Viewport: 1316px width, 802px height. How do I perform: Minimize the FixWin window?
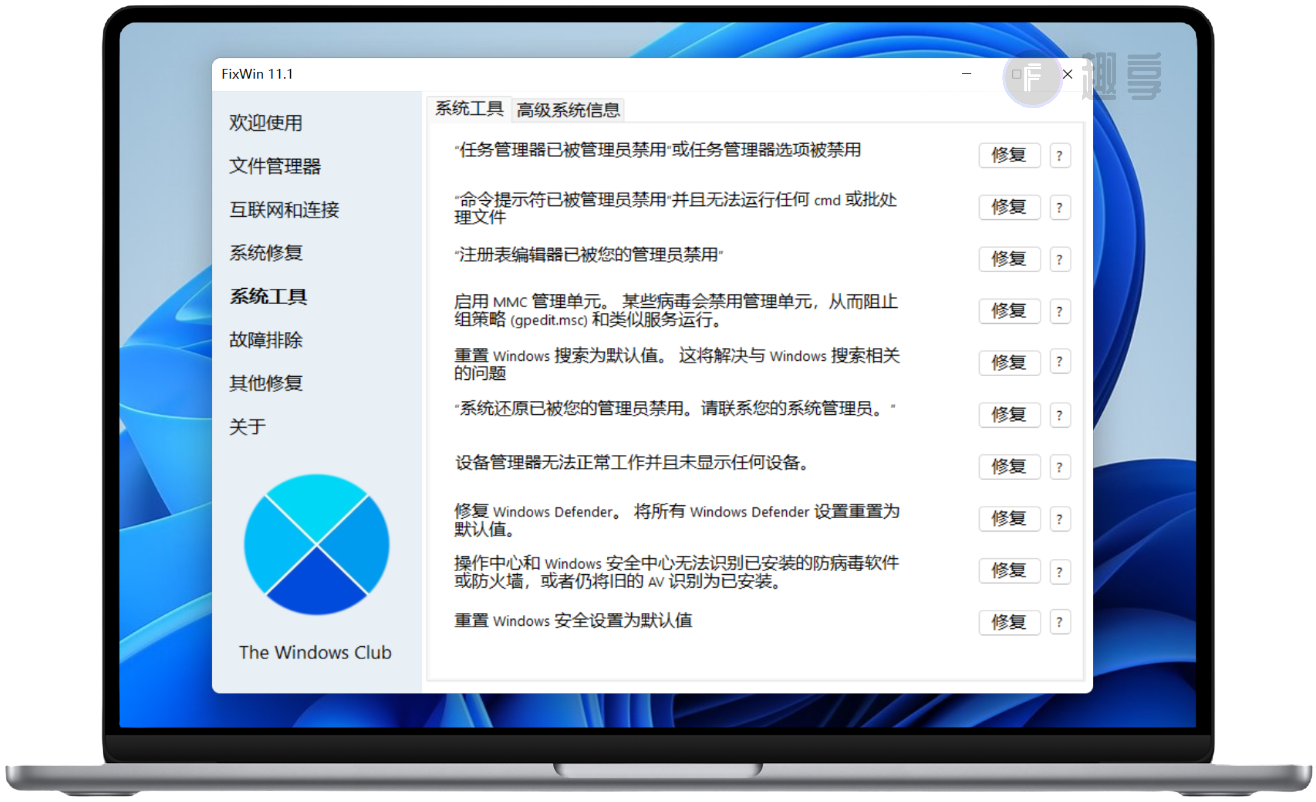[967, 74]
